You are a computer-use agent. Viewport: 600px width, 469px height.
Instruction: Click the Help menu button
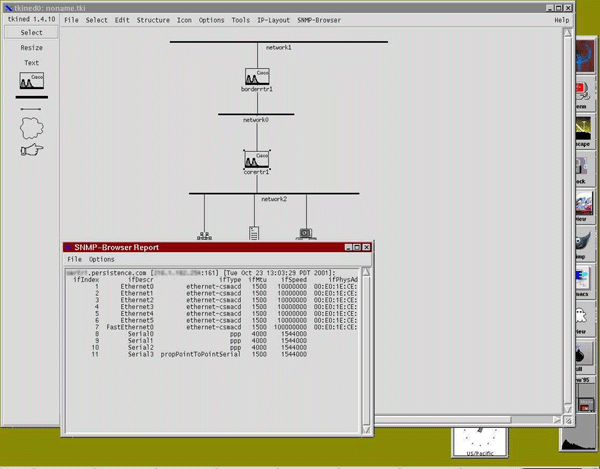coord(561,20)
